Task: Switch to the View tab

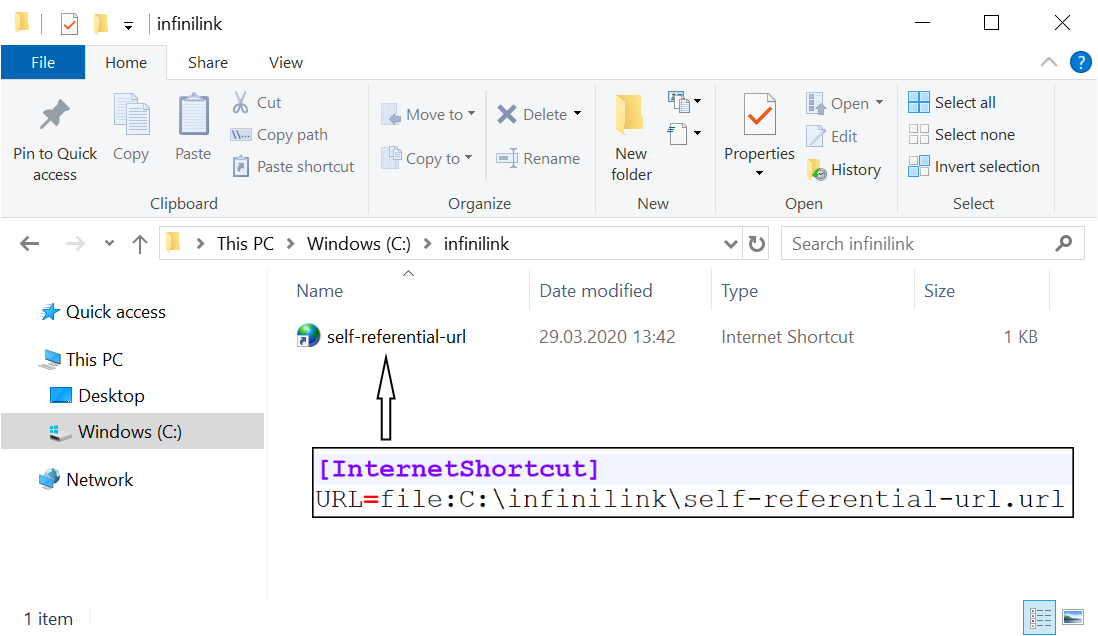Action: pos(285,62)
